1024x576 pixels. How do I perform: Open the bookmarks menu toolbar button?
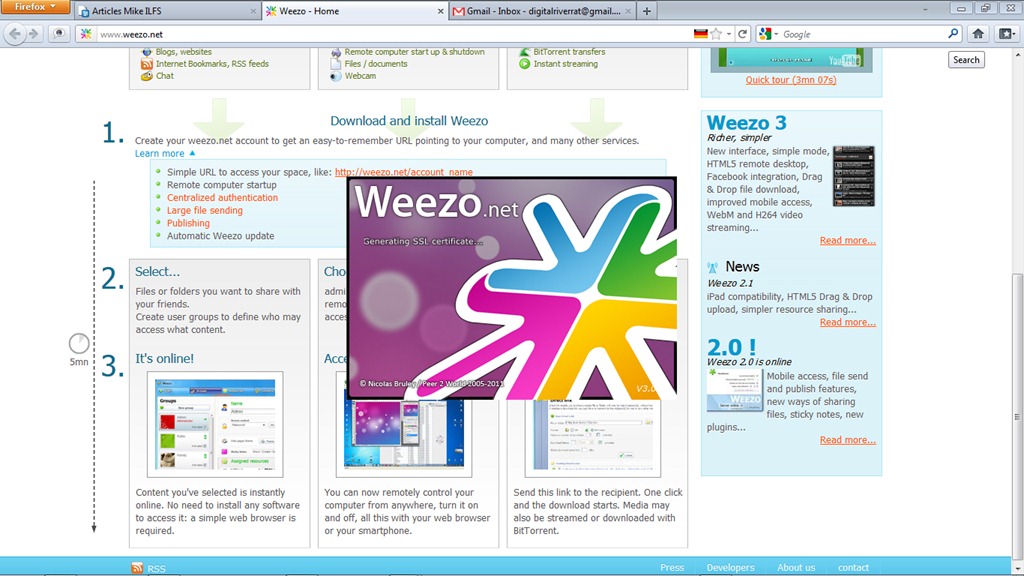point(1006,34)
